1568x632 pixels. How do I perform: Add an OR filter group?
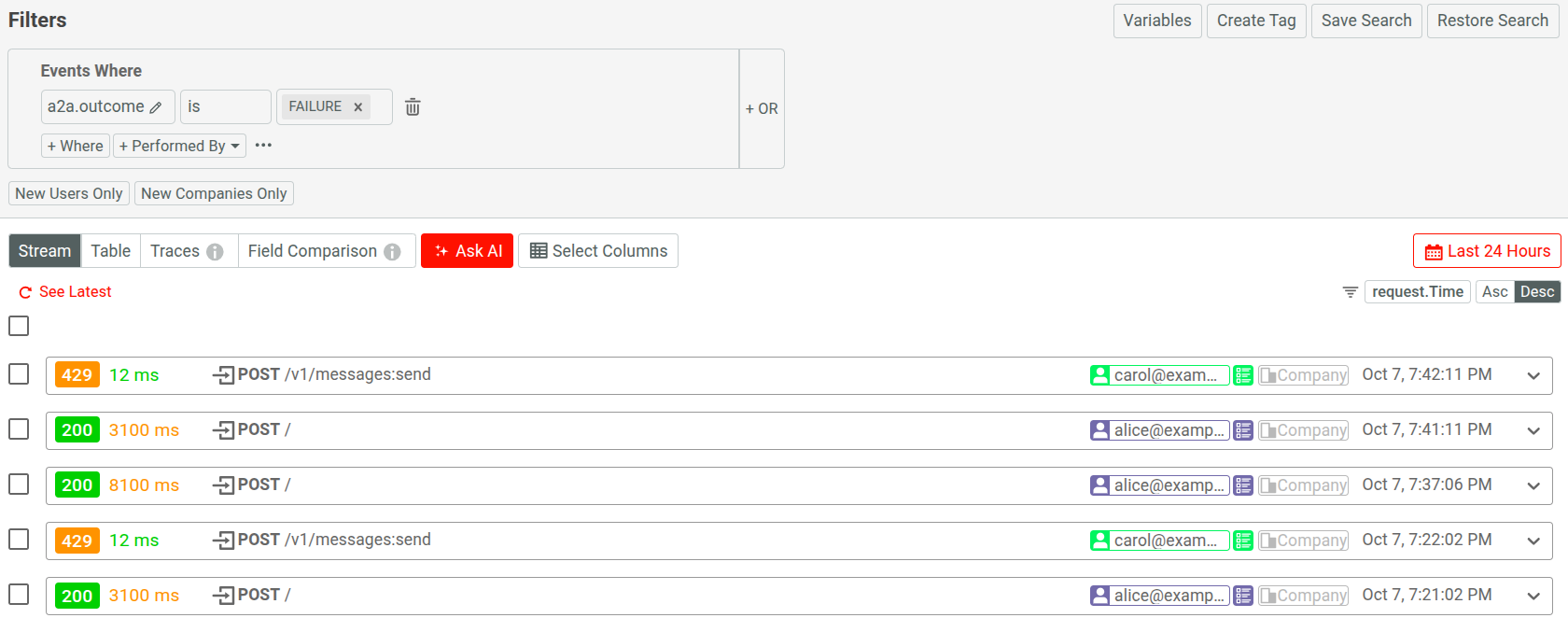point(762,109)
